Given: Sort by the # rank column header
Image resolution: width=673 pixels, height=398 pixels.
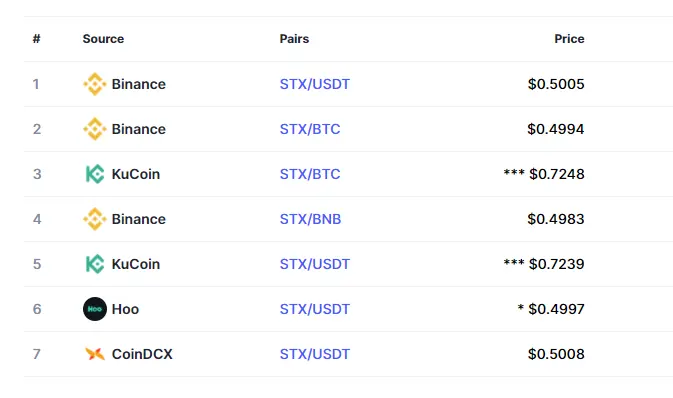Looking at the screenshot, I should pos(36,39).
